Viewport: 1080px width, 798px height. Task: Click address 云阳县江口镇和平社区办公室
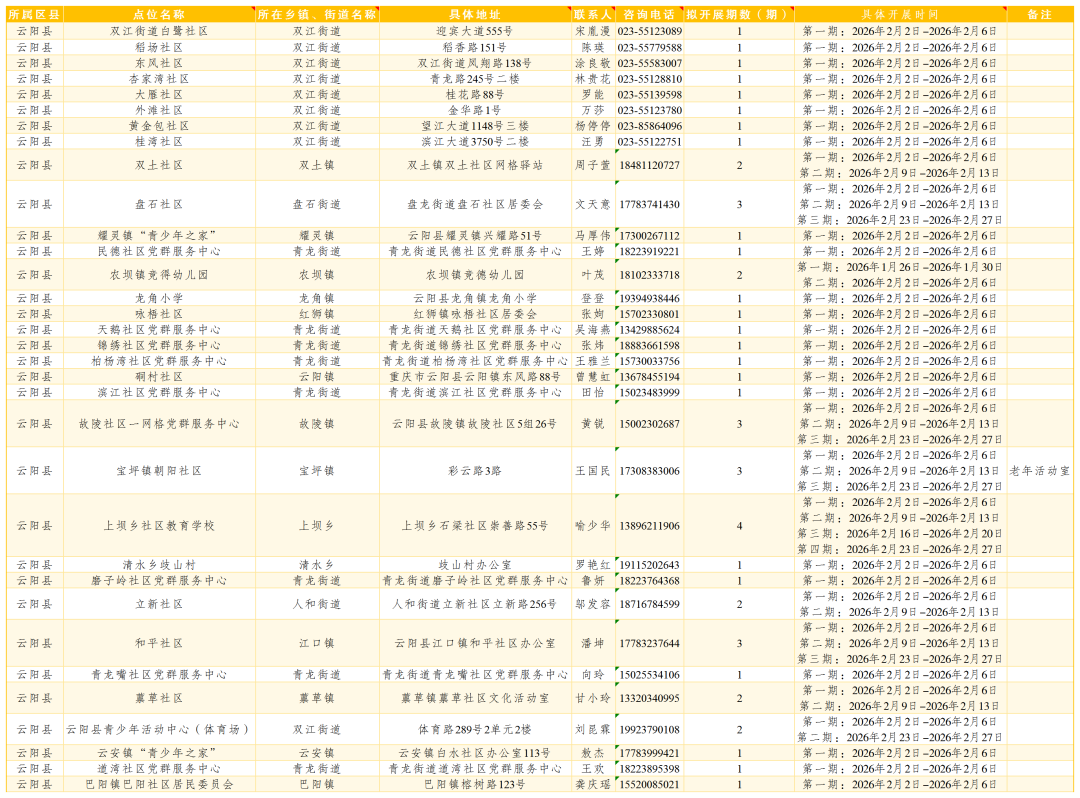pyautogui.click(x=475, y=643)
